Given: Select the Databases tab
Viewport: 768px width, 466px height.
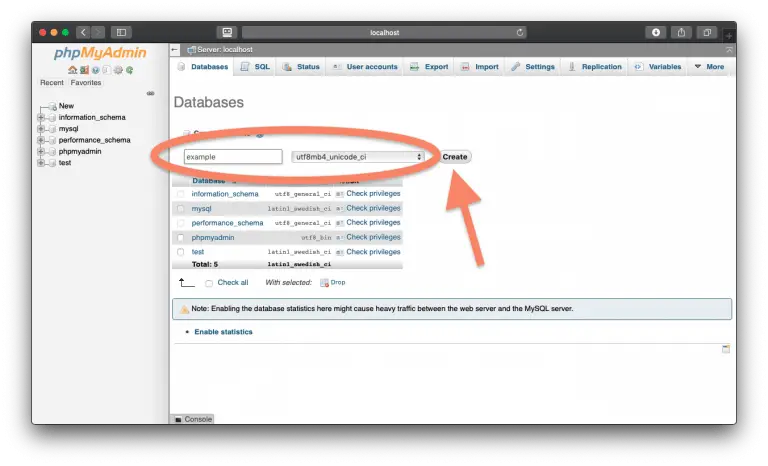Looking at the screenshot, I should [x=203, y=67].
